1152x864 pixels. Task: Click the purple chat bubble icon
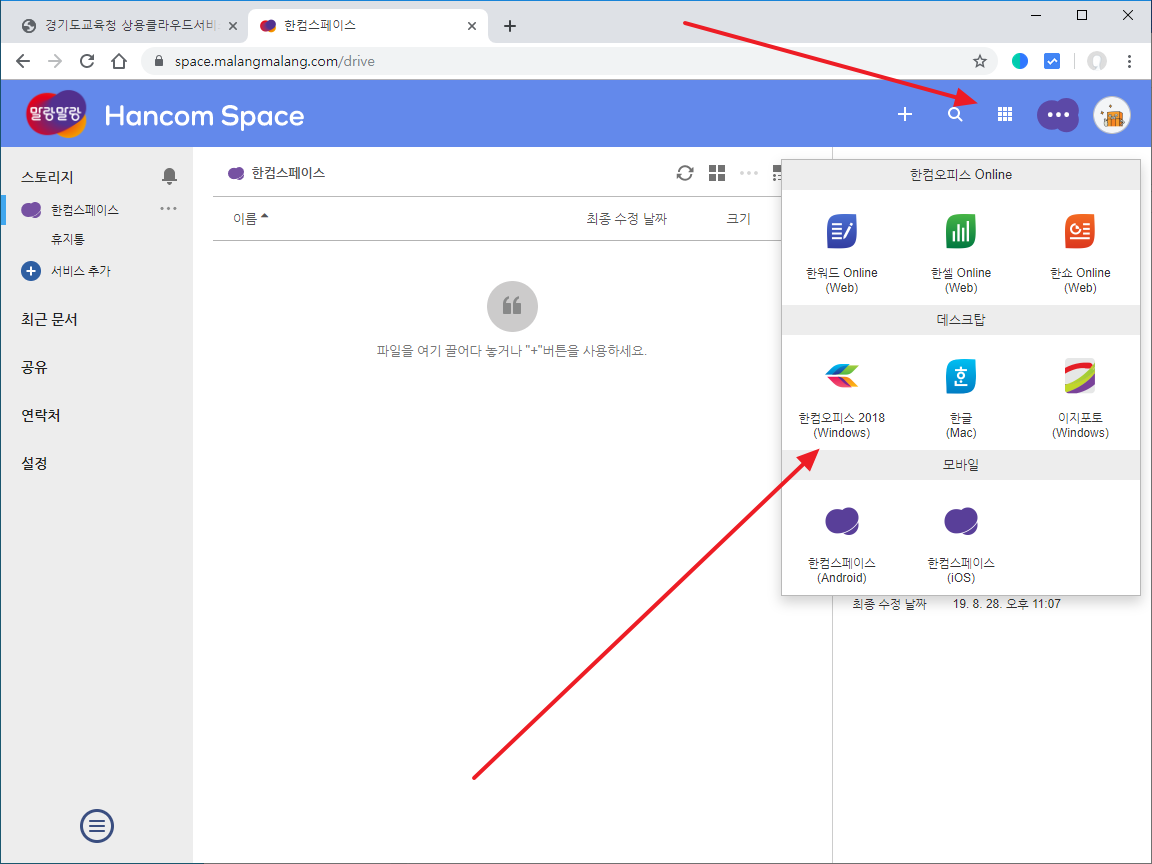pyautogui.click(x=1057, y=115)
